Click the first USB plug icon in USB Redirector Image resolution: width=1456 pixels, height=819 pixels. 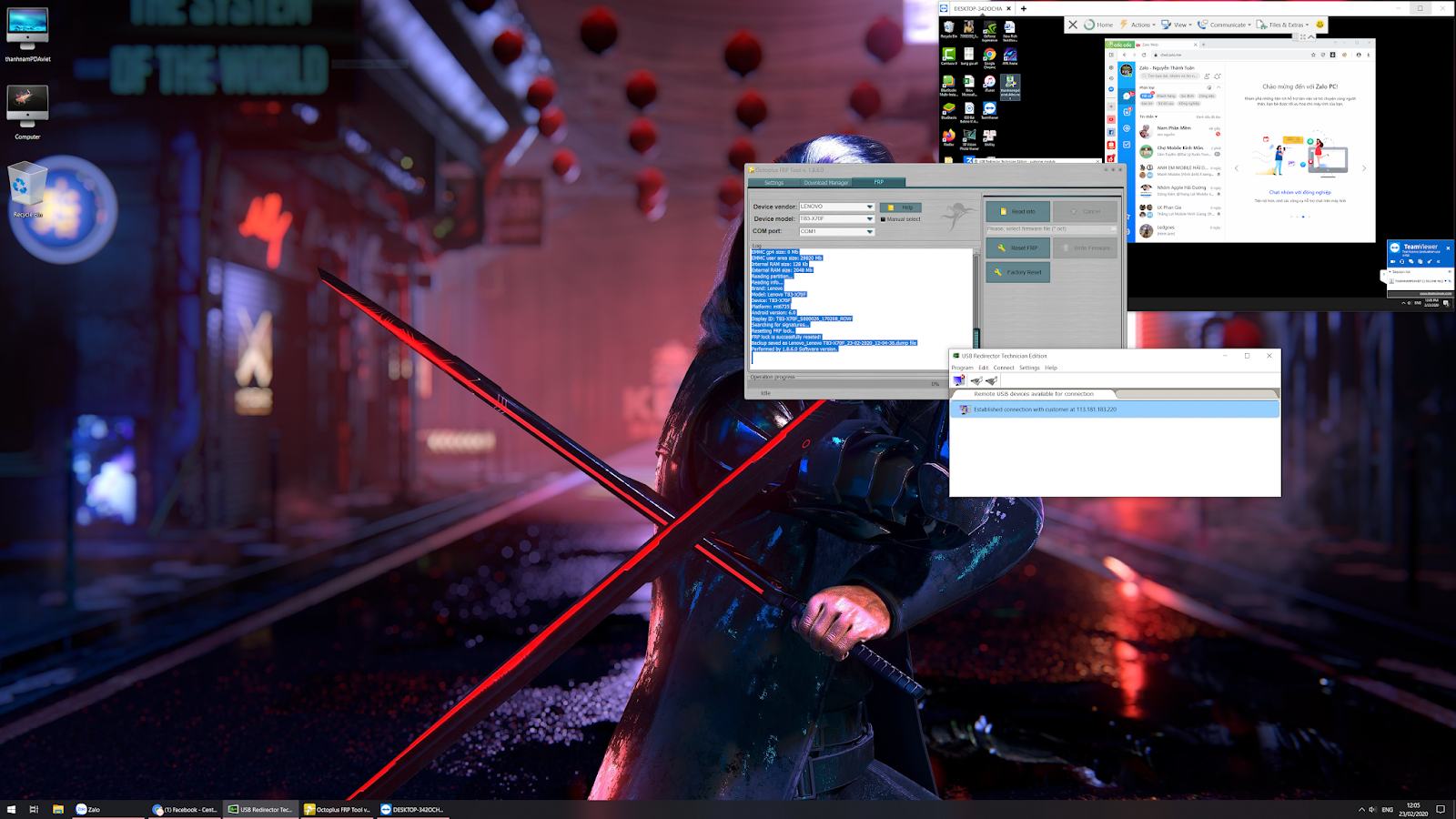(976, 380)
